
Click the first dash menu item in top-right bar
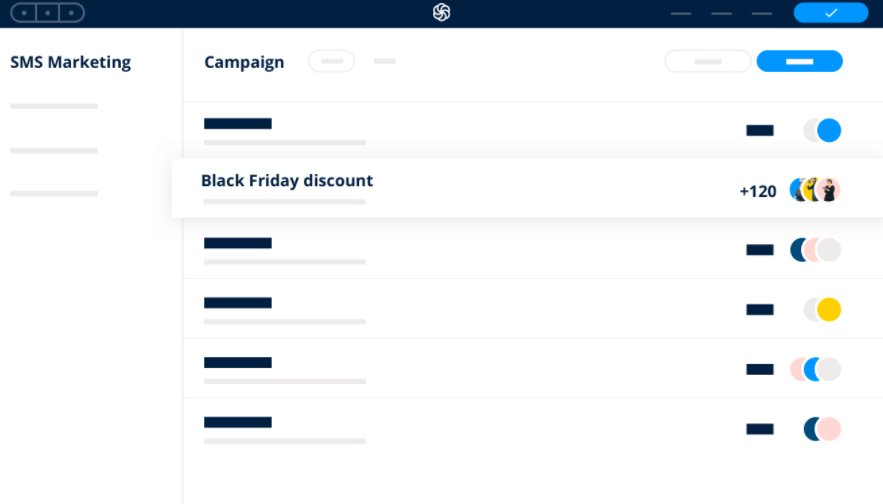[681, 13]
